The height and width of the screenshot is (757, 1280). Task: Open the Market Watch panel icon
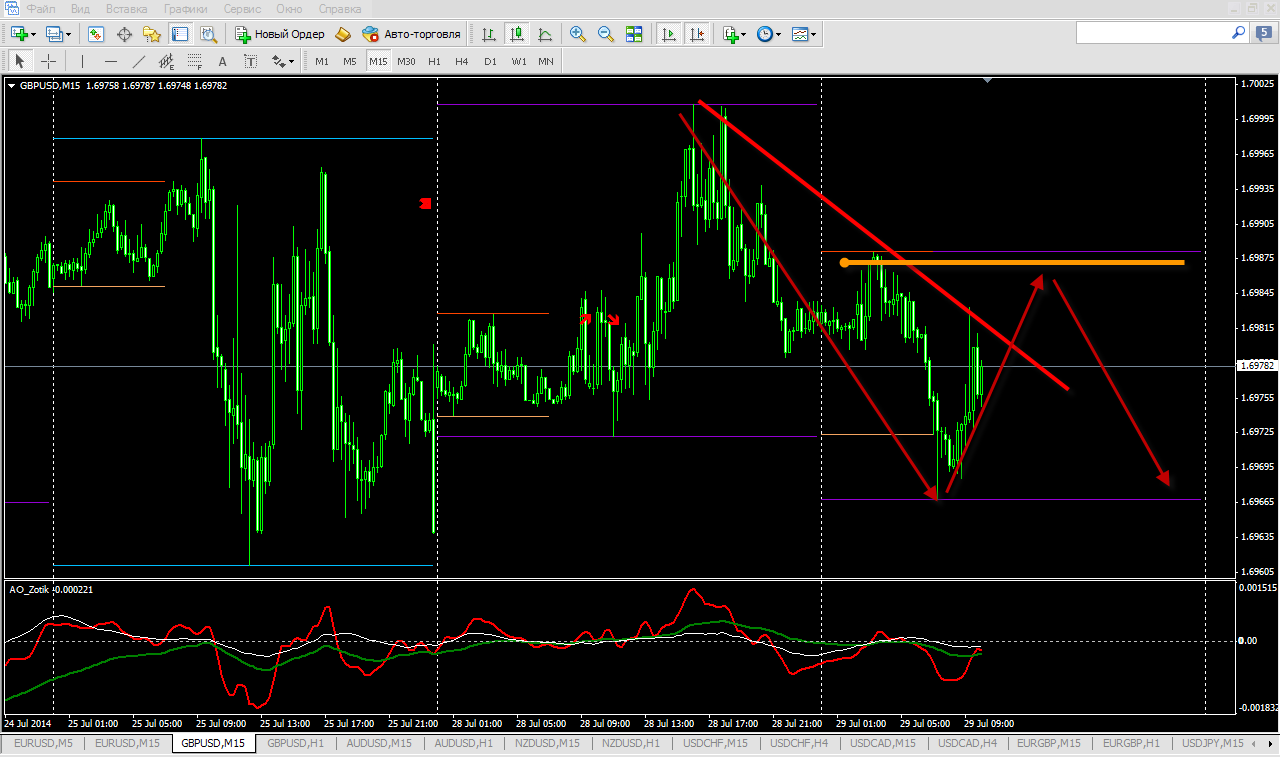click(x=96, y=34)
